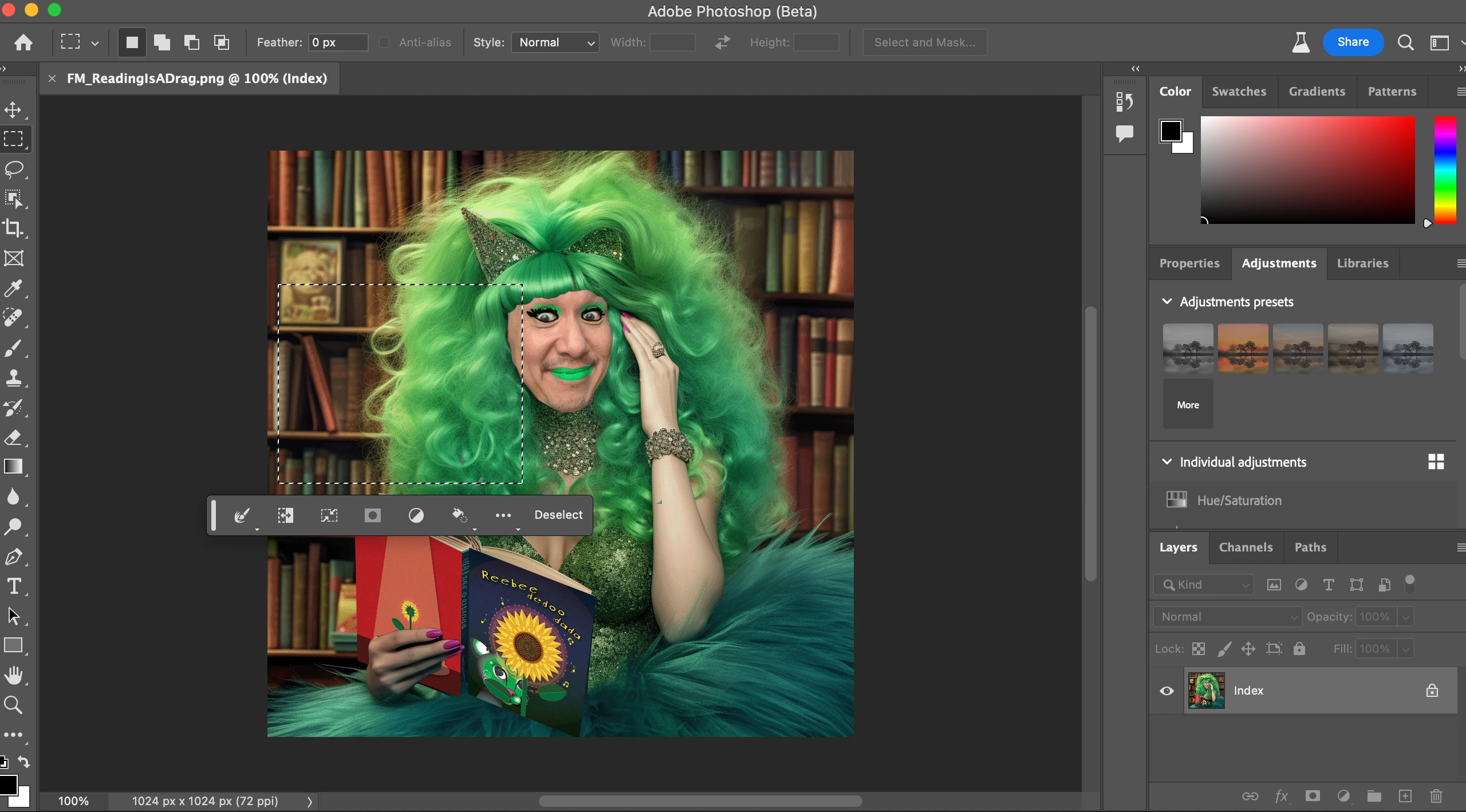Select the Crop tool
Image resolution: width=1466 pixels, height=812 pixels.
[14, 228]
